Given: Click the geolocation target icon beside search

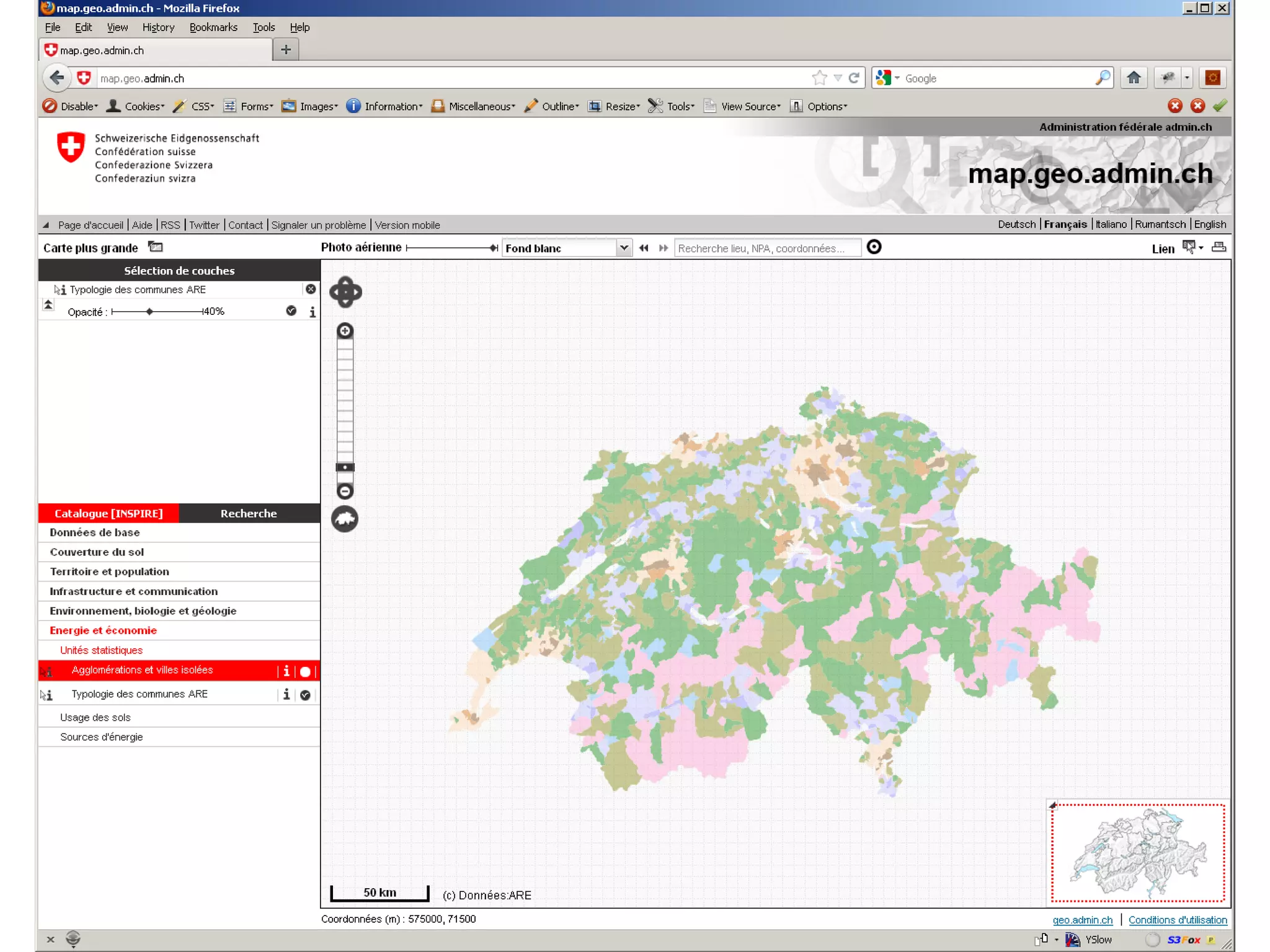Looking at the screenshot, I should point(874,247).
